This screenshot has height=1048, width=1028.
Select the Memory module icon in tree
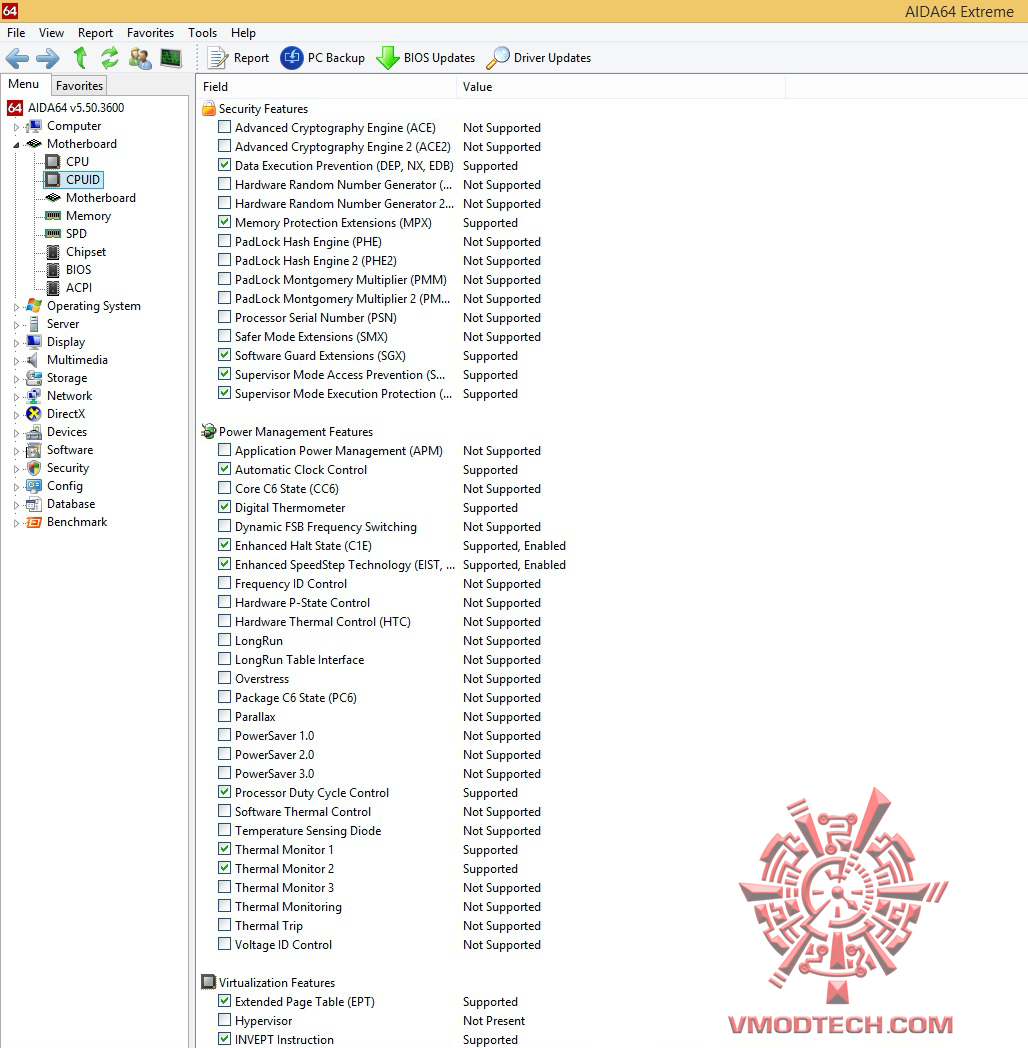coord(52,216)
